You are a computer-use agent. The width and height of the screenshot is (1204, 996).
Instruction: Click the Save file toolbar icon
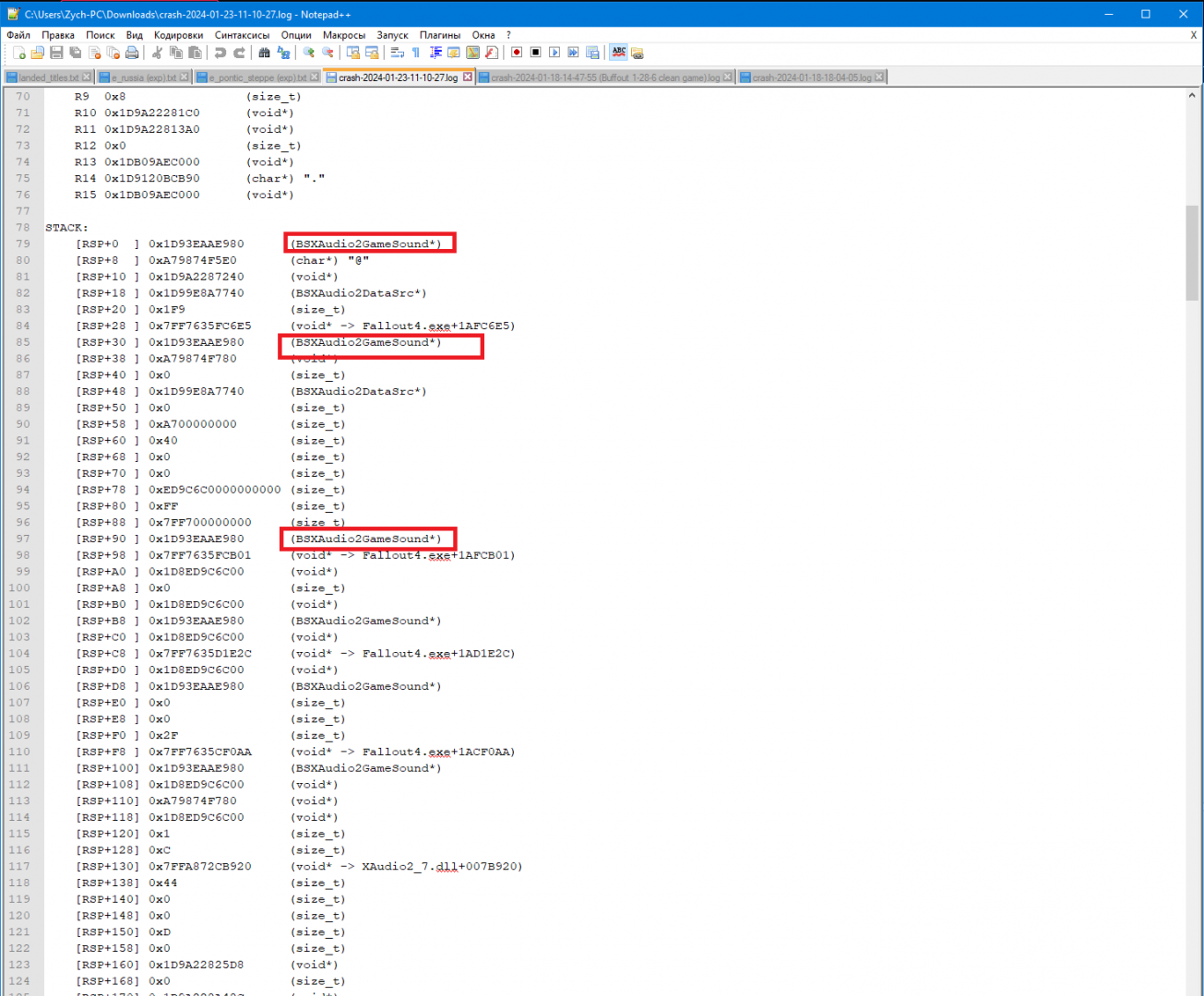[x=56, y=53]
